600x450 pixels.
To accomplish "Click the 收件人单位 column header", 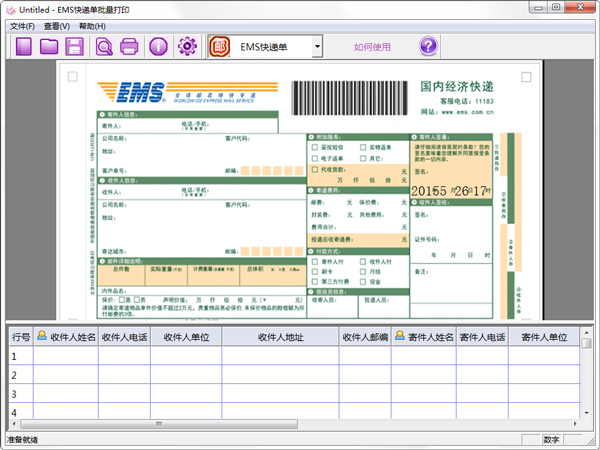I will pos(186,337).
